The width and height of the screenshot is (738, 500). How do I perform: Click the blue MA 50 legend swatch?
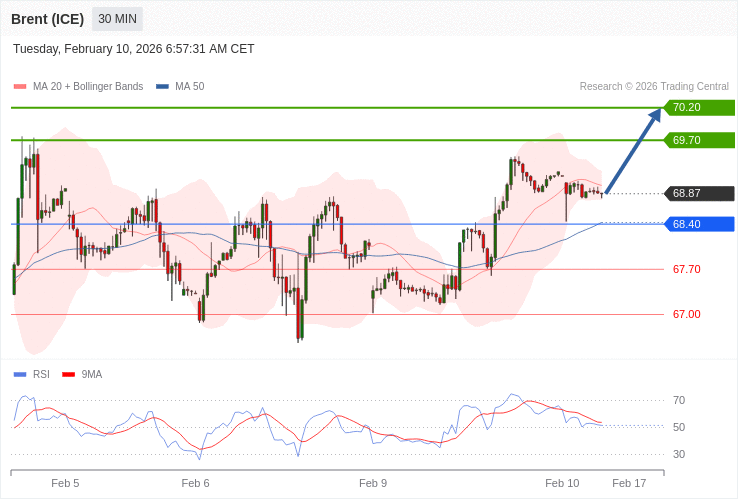162,87
